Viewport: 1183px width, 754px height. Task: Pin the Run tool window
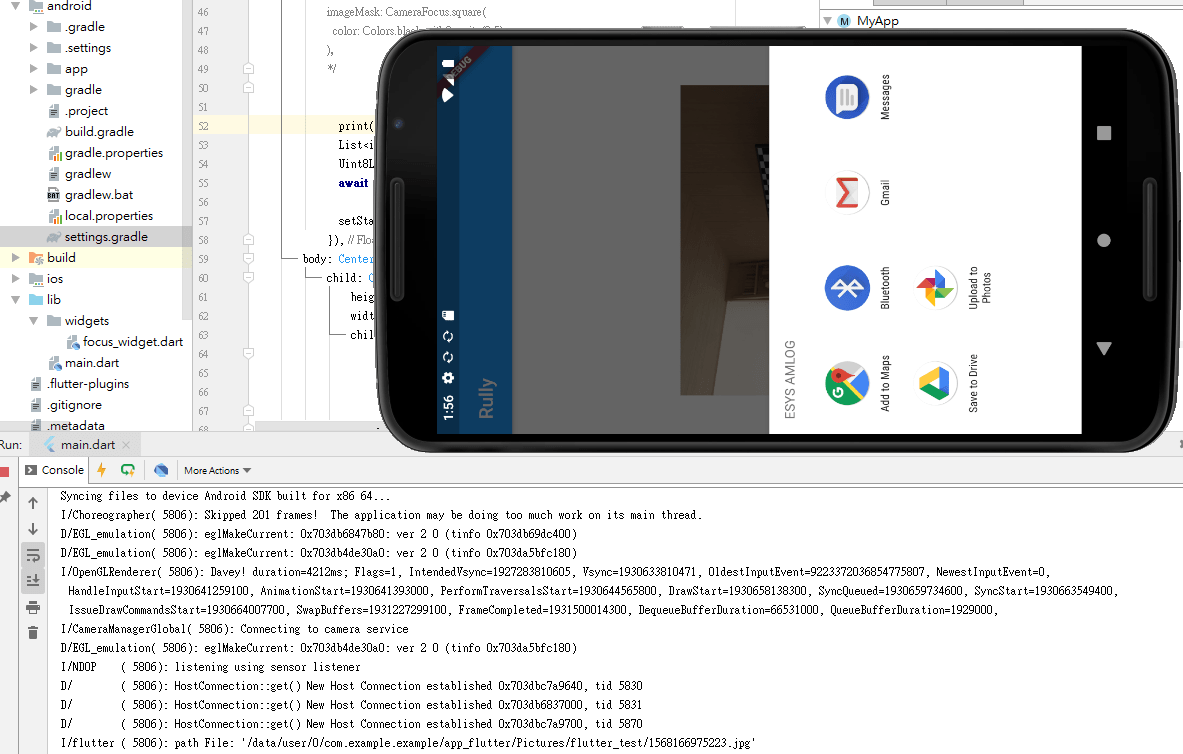[6, 495]
